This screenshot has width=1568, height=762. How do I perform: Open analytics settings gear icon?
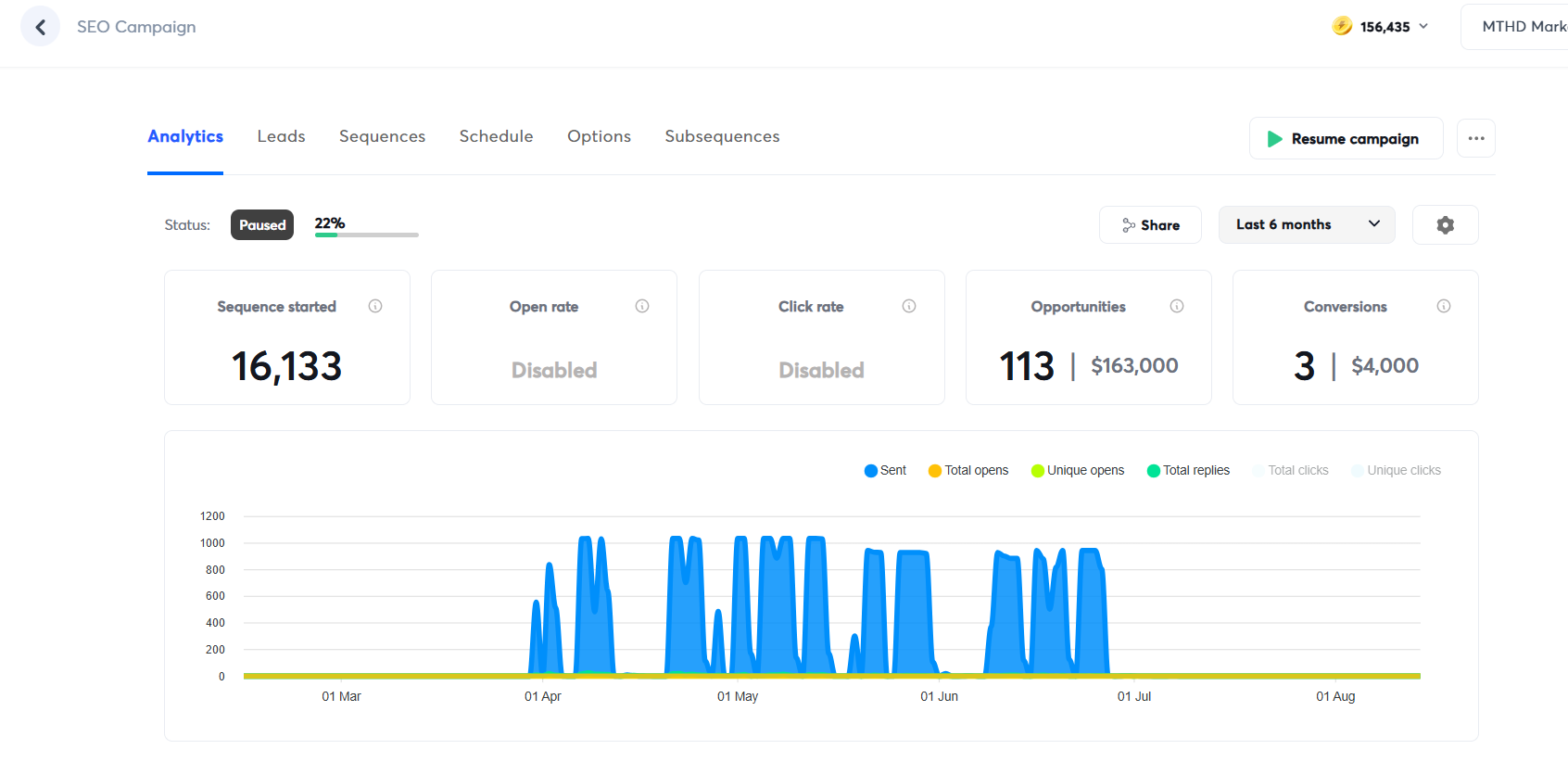coord(1445,225)
